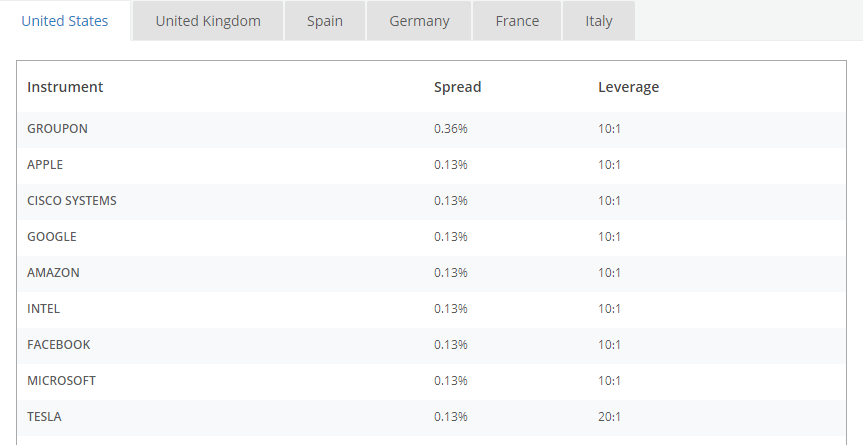The height and width of the screenshot is (445, 863).
Task: Click the MICROSOFT instrument
Action: tap(62, 381)
